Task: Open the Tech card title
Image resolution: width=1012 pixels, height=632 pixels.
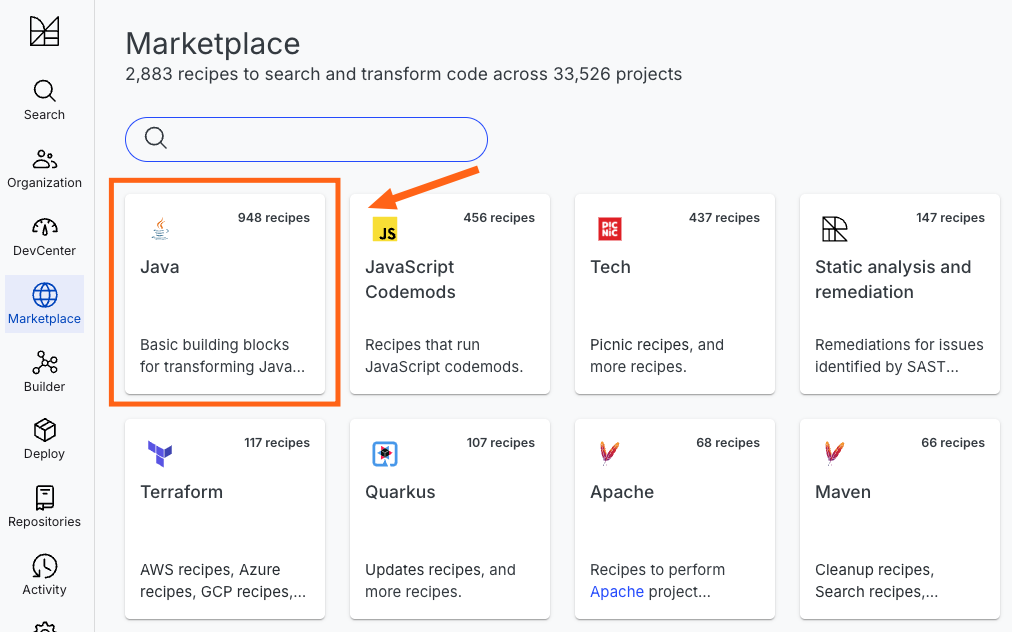Action: coord(610,267)
